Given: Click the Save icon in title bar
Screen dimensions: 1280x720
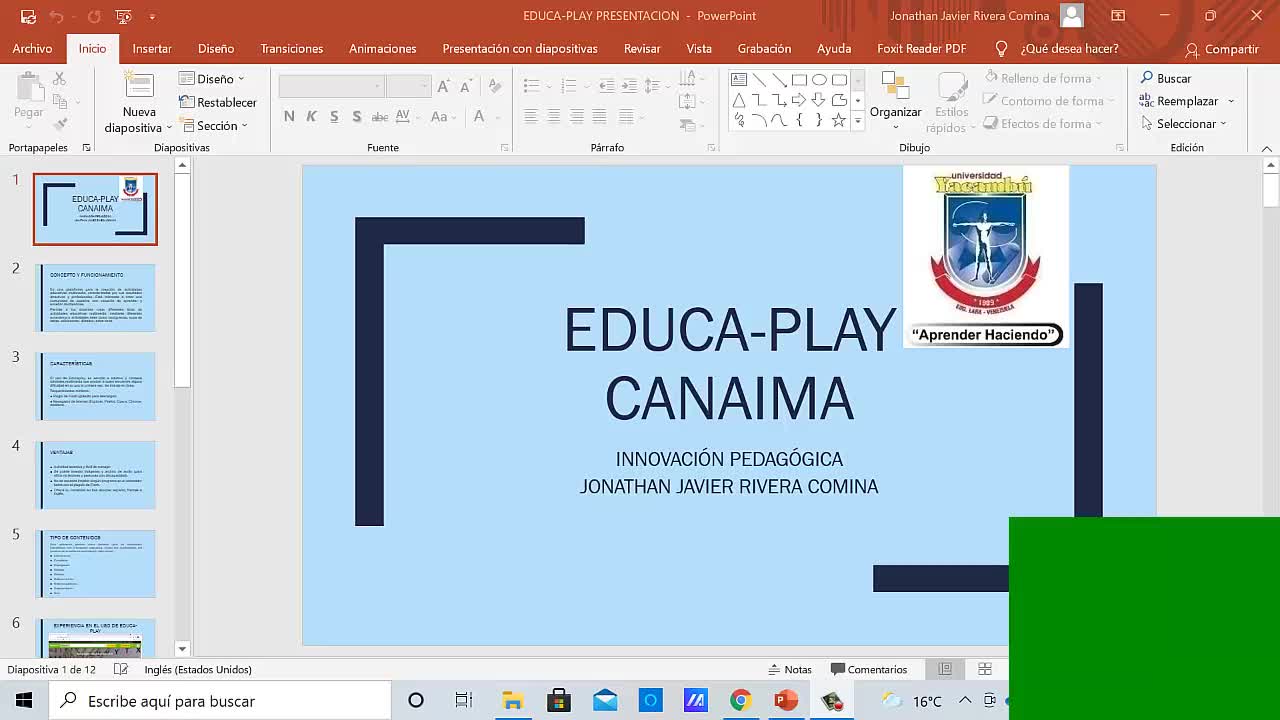Looking at the screenshot, I should coord(28,16).
